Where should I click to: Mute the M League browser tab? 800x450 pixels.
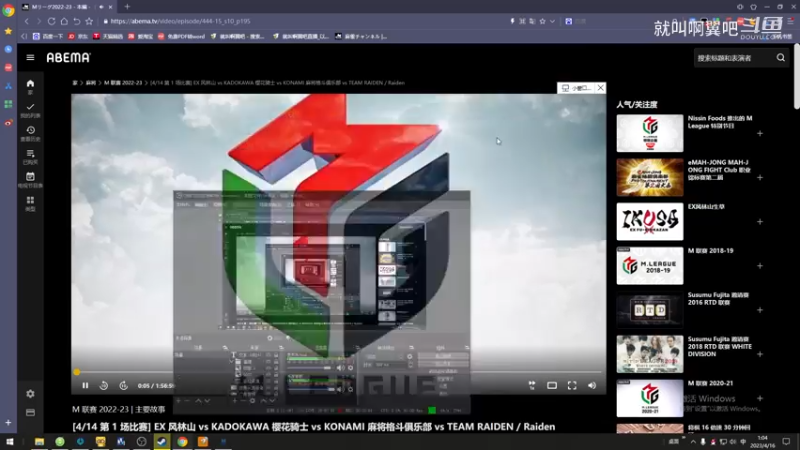tap(101, 7)
